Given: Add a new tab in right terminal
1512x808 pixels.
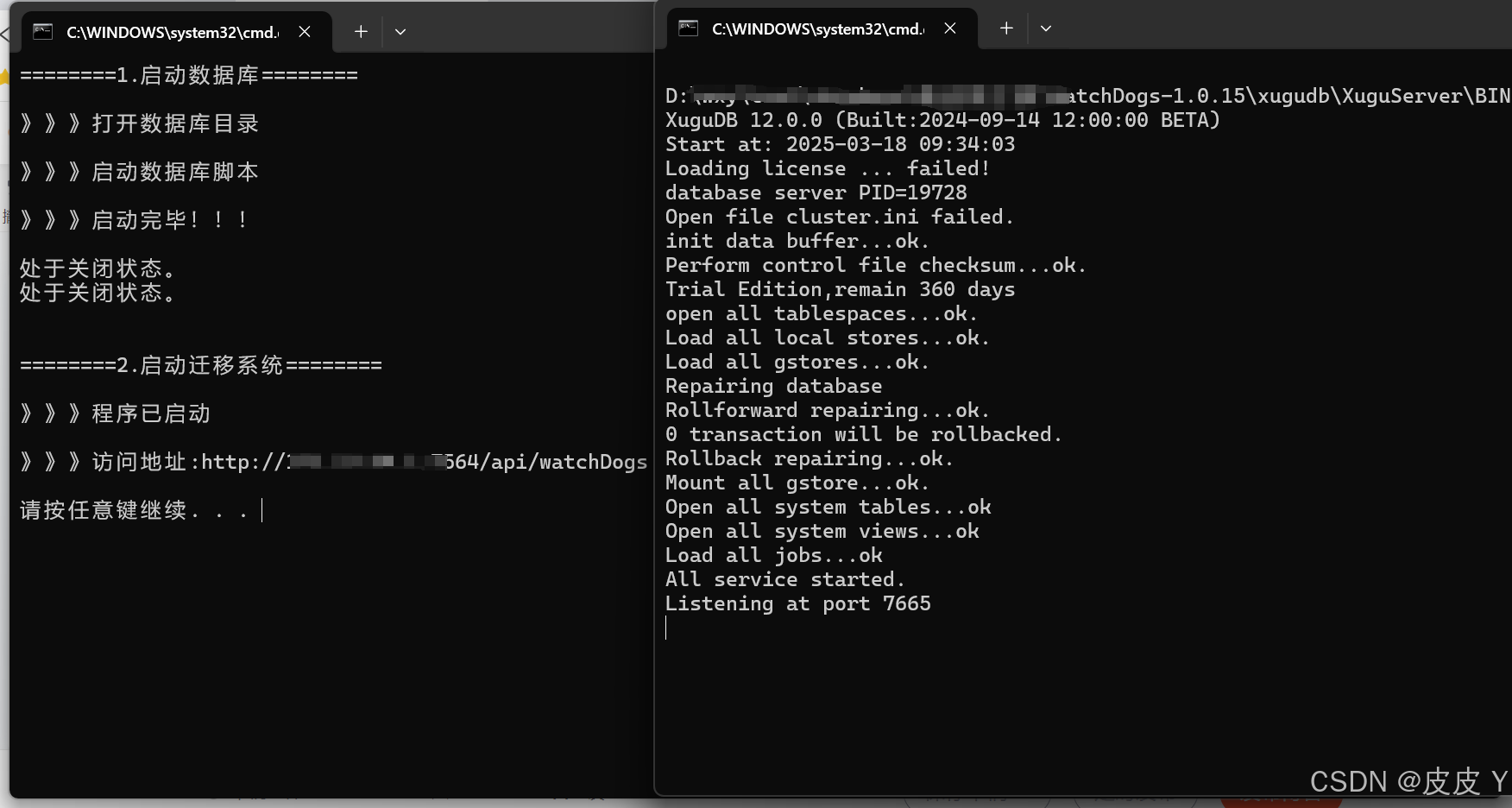Looking at the screenshot, I should [x=1006, y=28].
